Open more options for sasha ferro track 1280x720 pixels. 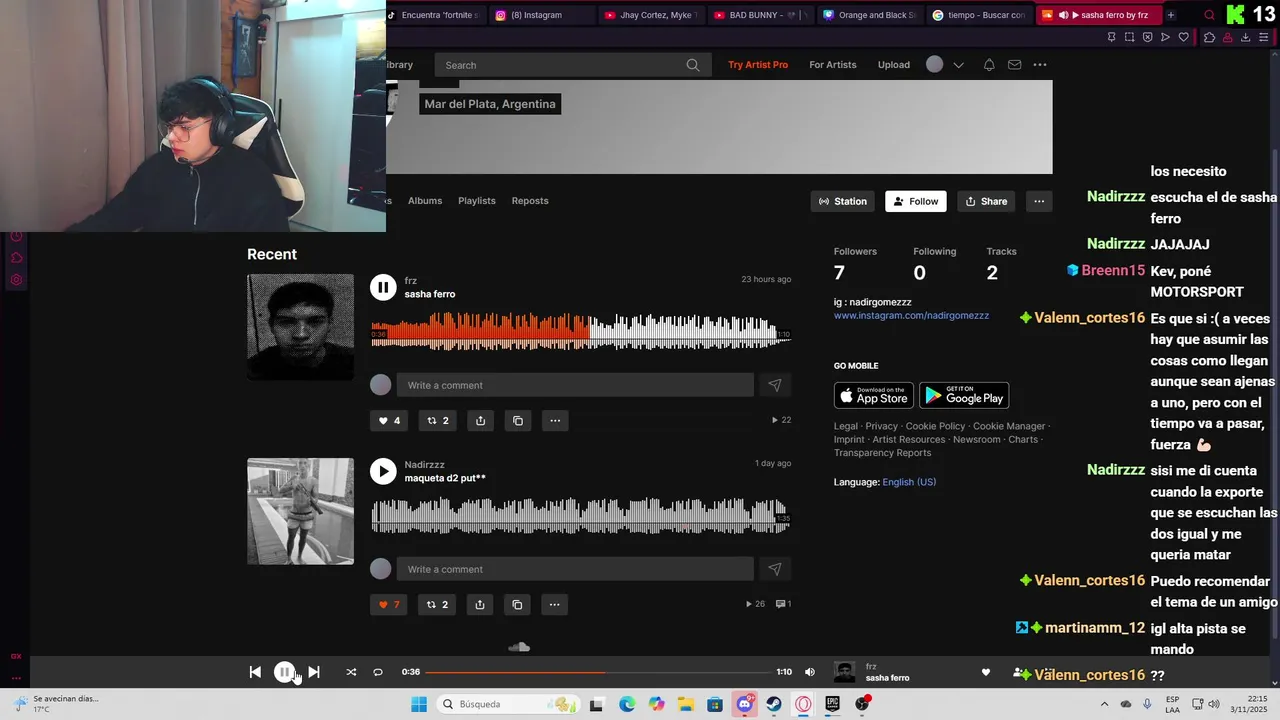coord(555,421)
